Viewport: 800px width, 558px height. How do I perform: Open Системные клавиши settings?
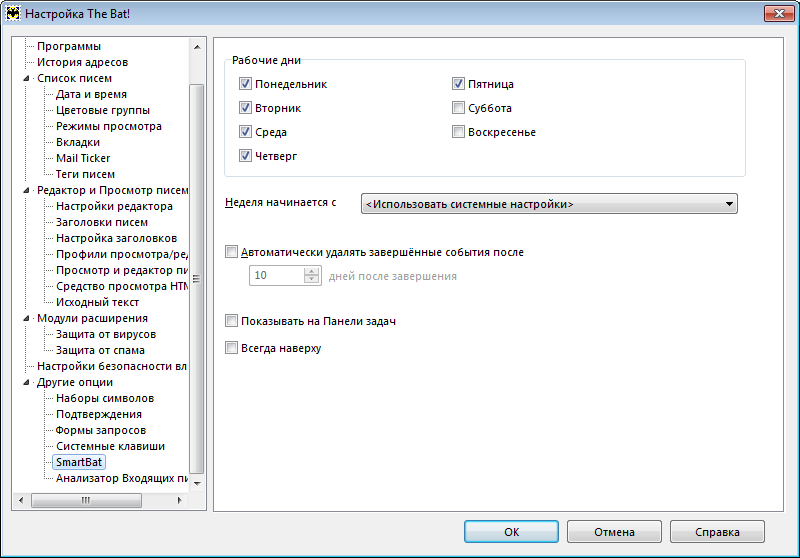[111, 446]
